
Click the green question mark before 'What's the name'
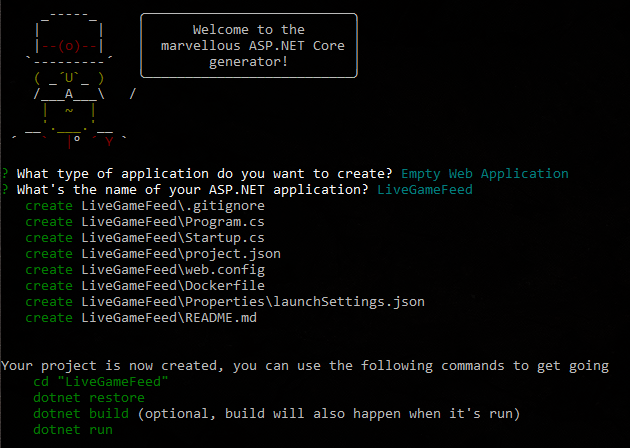(x=6, y=190)
